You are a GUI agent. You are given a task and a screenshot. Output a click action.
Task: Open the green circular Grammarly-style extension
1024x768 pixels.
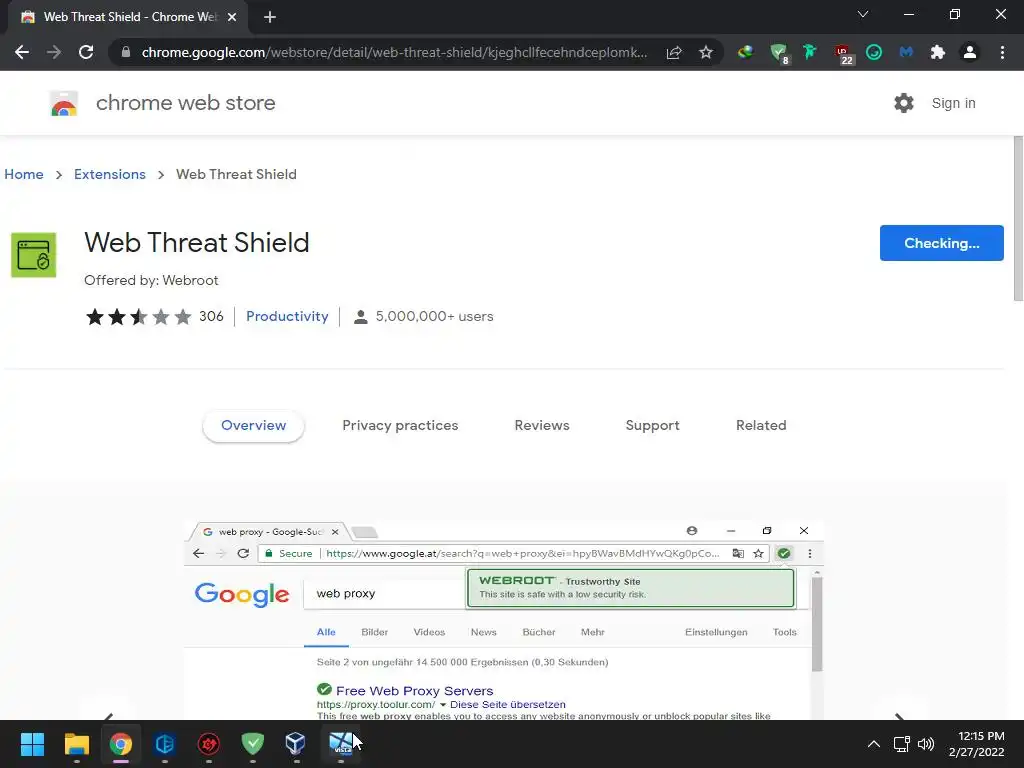pyautogui.click(x=874, y=52)
